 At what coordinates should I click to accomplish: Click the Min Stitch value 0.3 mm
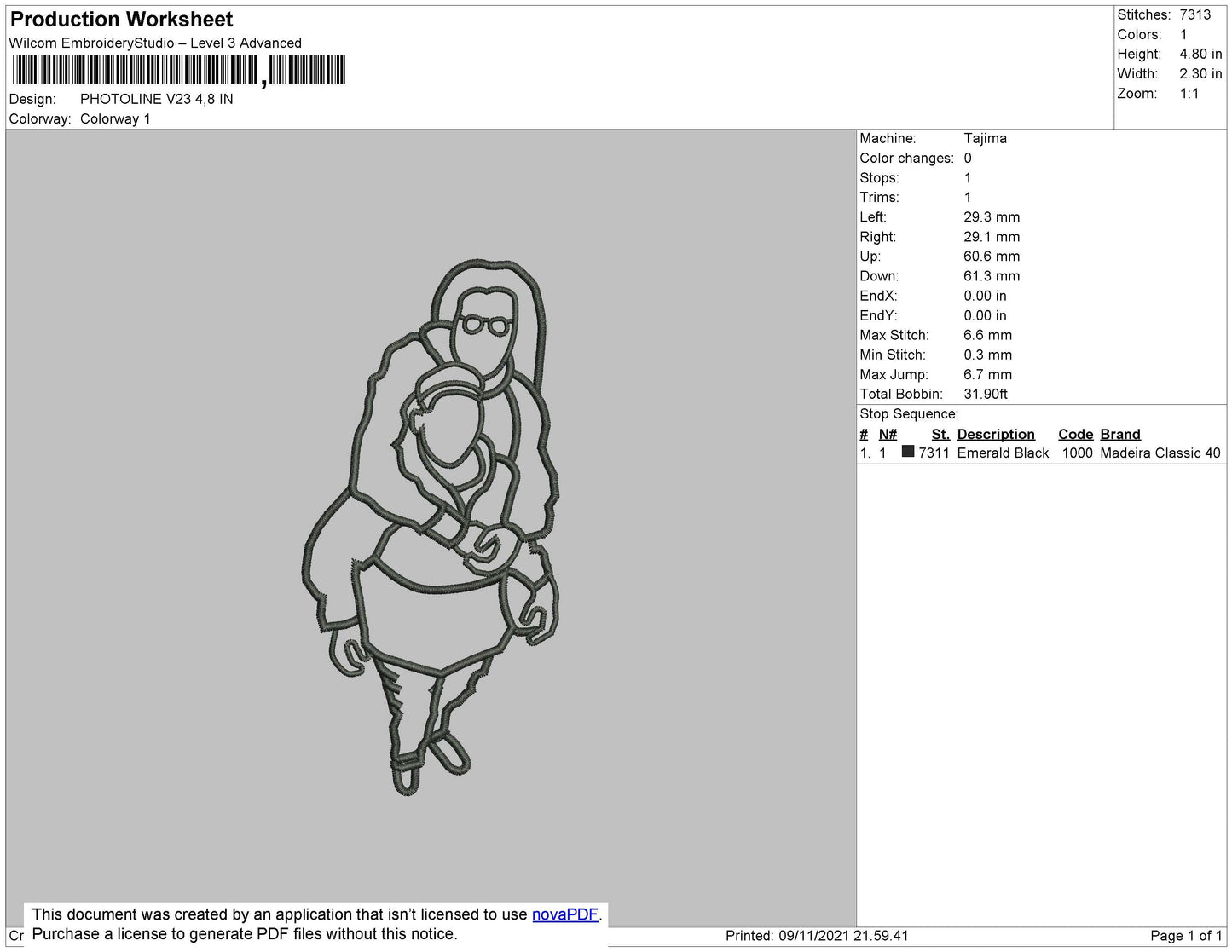pos(988,355)
